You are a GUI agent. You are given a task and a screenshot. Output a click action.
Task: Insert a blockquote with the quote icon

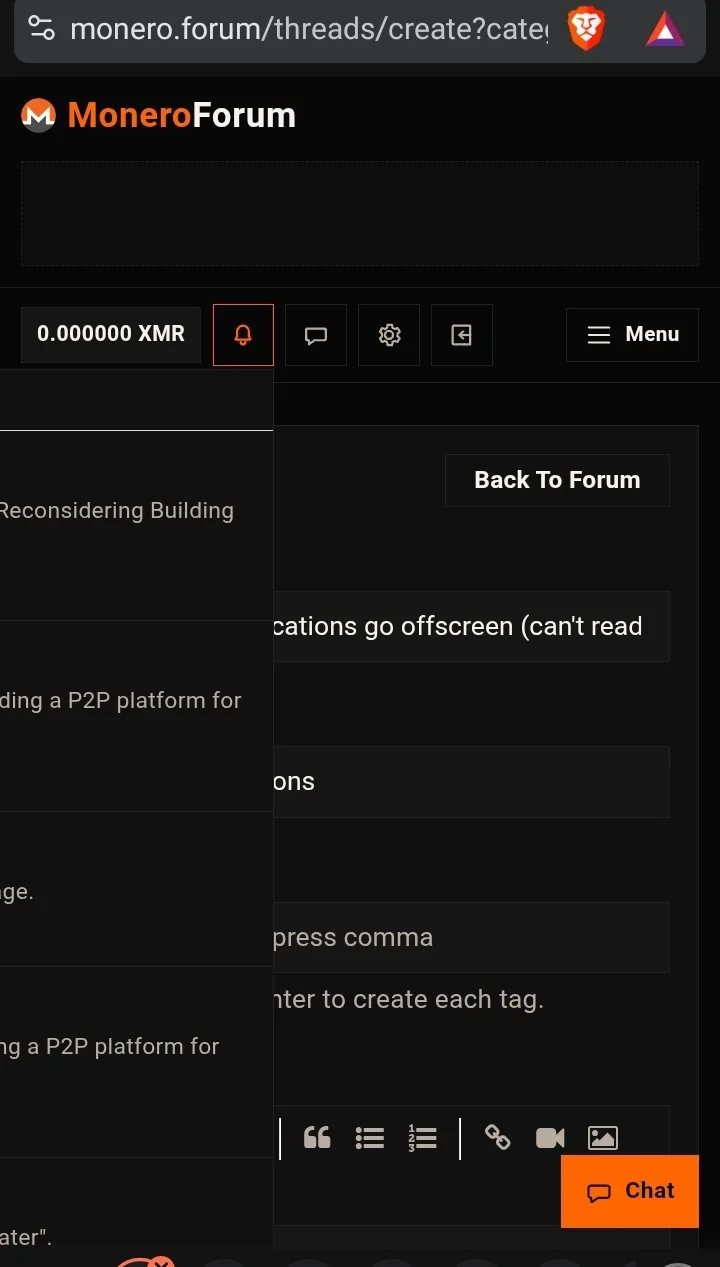[x=317, y=1137]
